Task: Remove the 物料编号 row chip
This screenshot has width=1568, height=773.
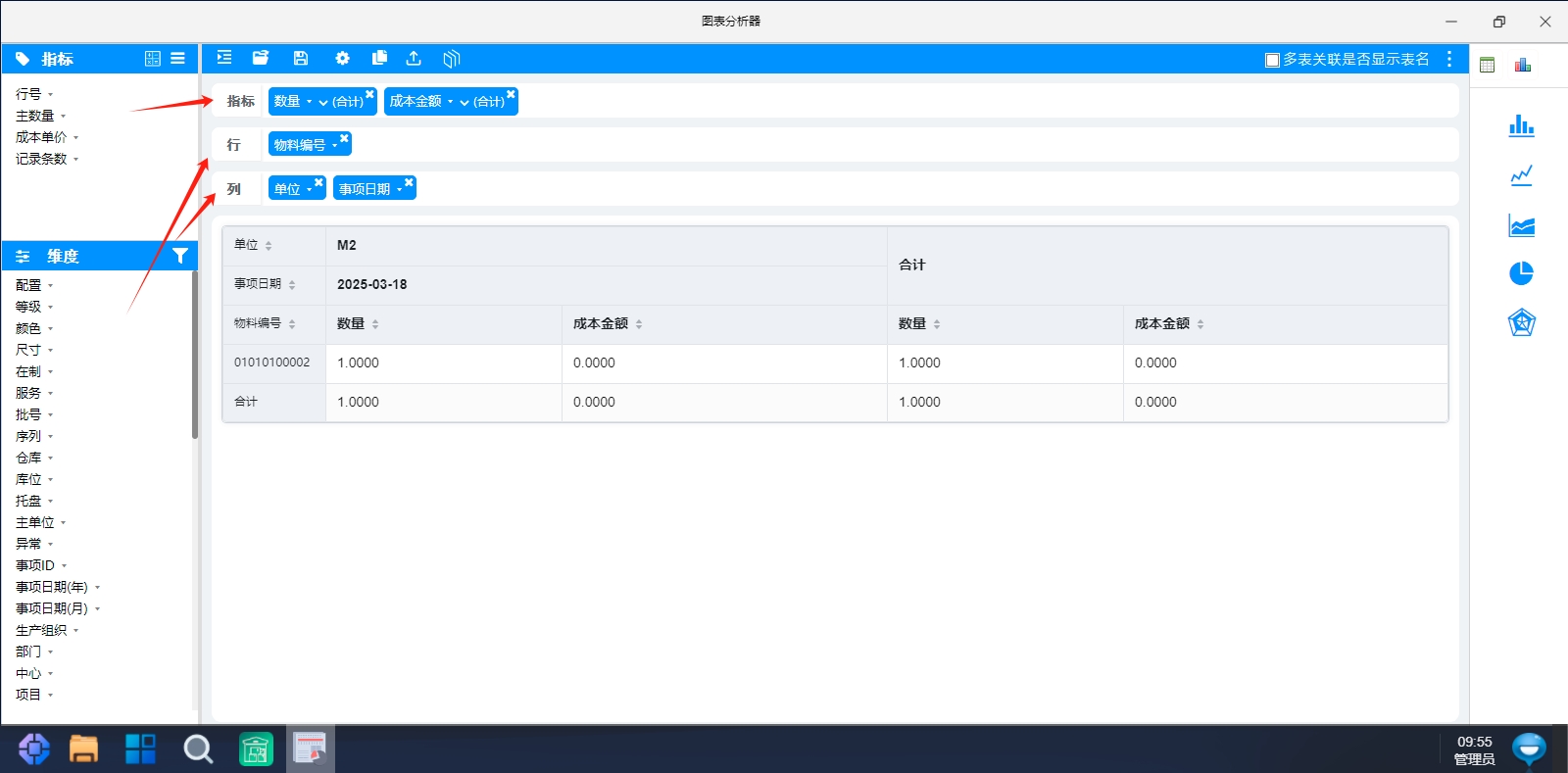Action: click(344, 138)
